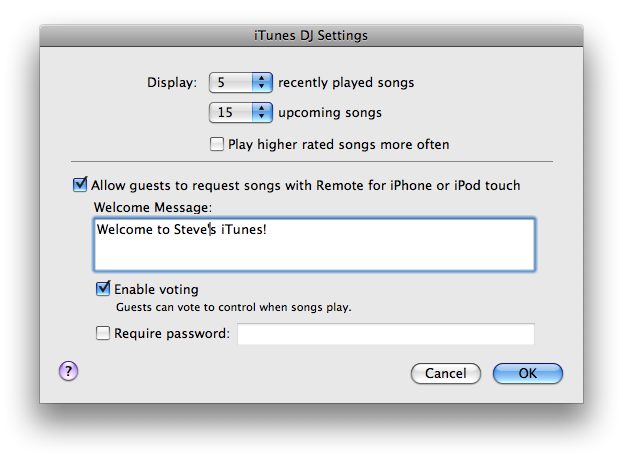Click the "Welcome Message:" label
Viewport: 623px width, 458px height.
pos(153,207)
